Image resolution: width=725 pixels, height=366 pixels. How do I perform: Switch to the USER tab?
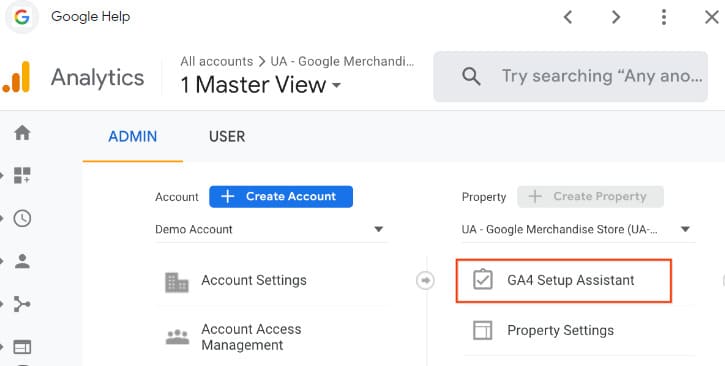(x=227, y=137)
